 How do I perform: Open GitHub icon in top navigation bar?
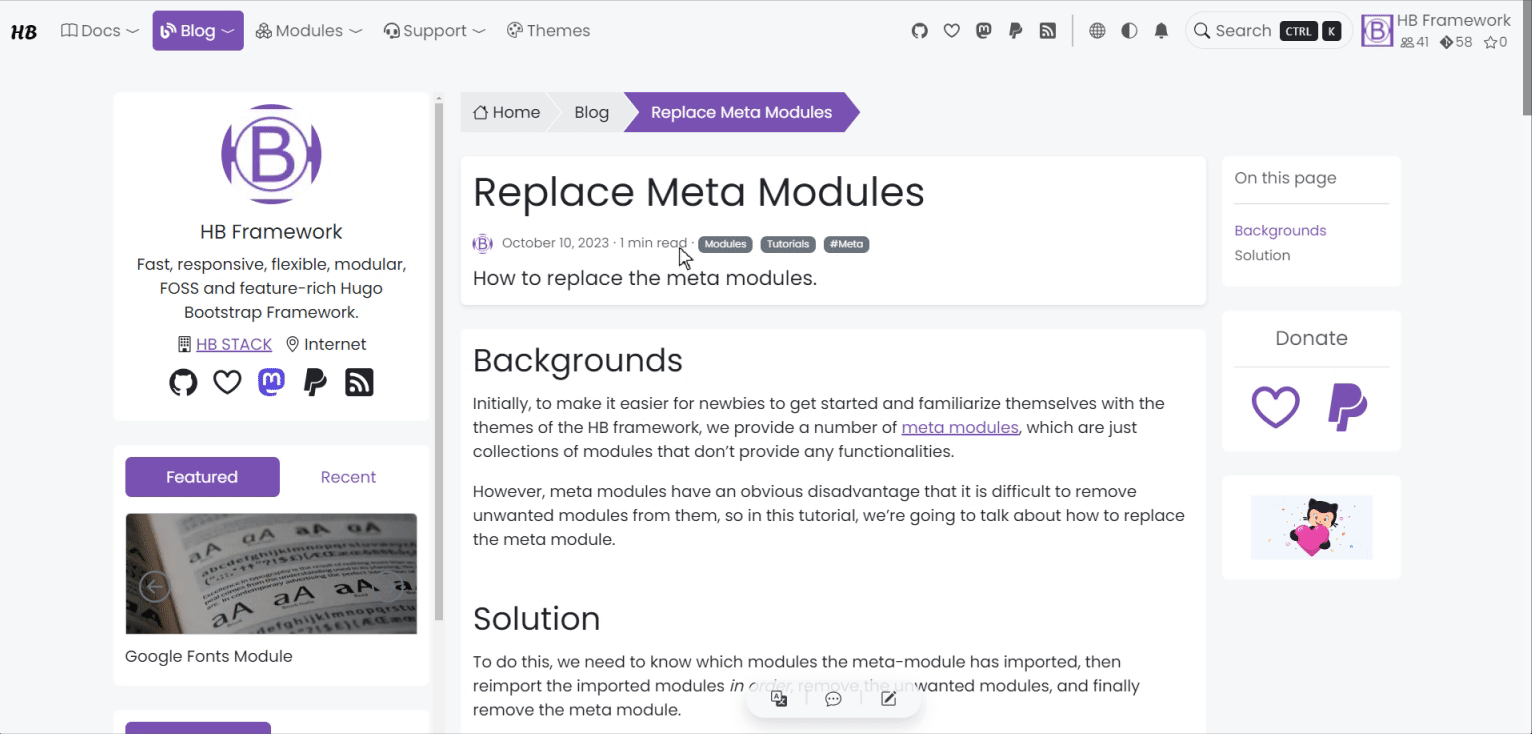click(920, 31)
